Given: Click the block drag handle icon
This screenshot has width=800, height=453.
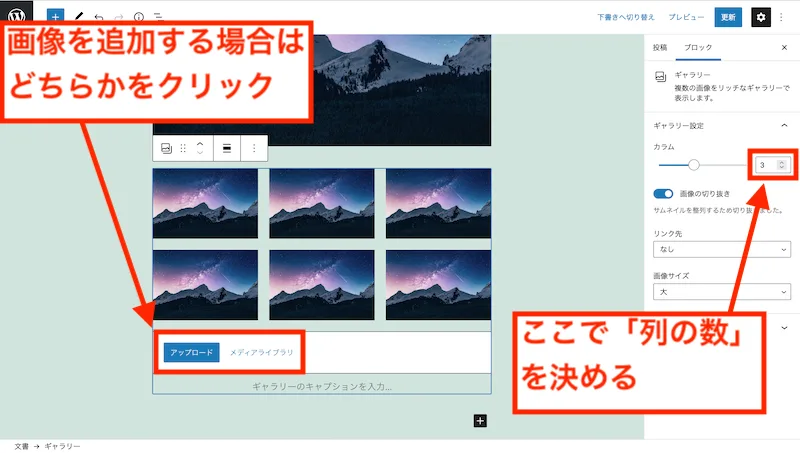Looking at the screenshot, I should click(183, 148).
